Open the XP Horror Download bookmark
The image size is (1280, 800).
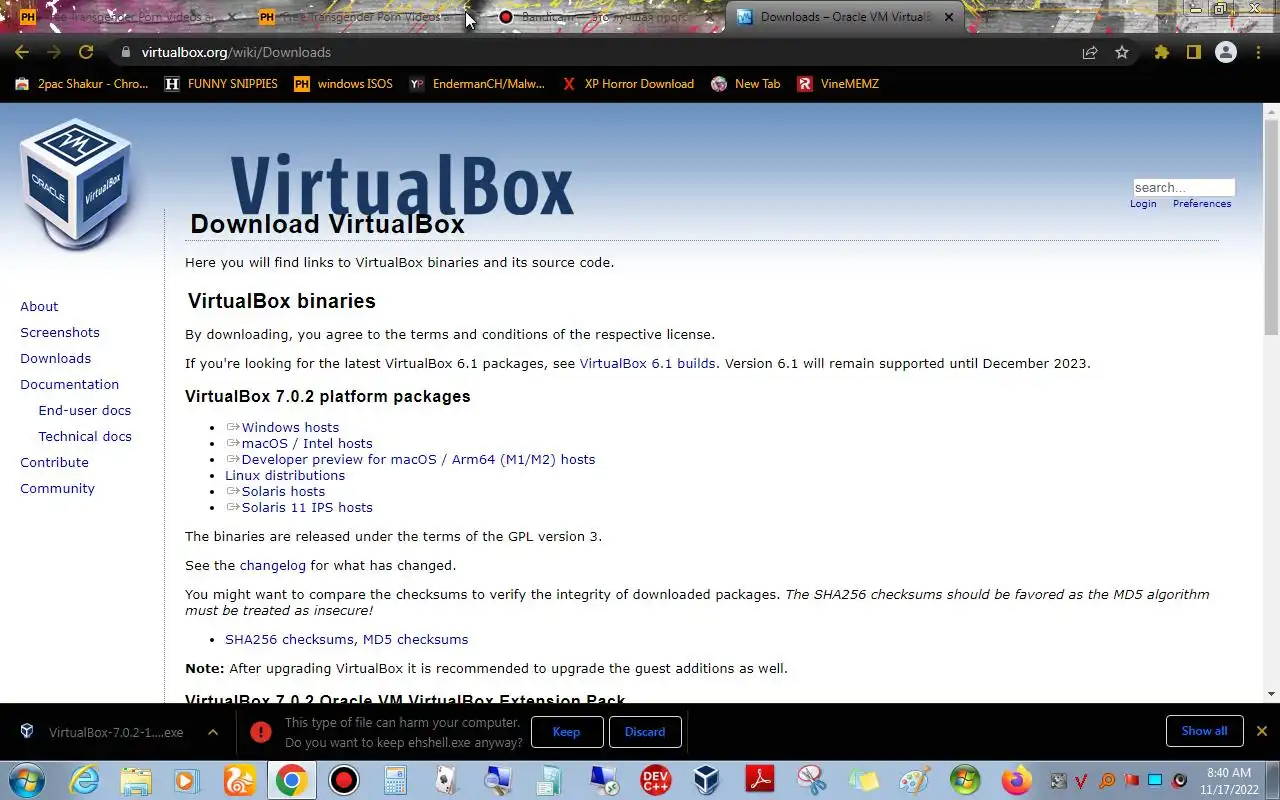pos(628,84)
